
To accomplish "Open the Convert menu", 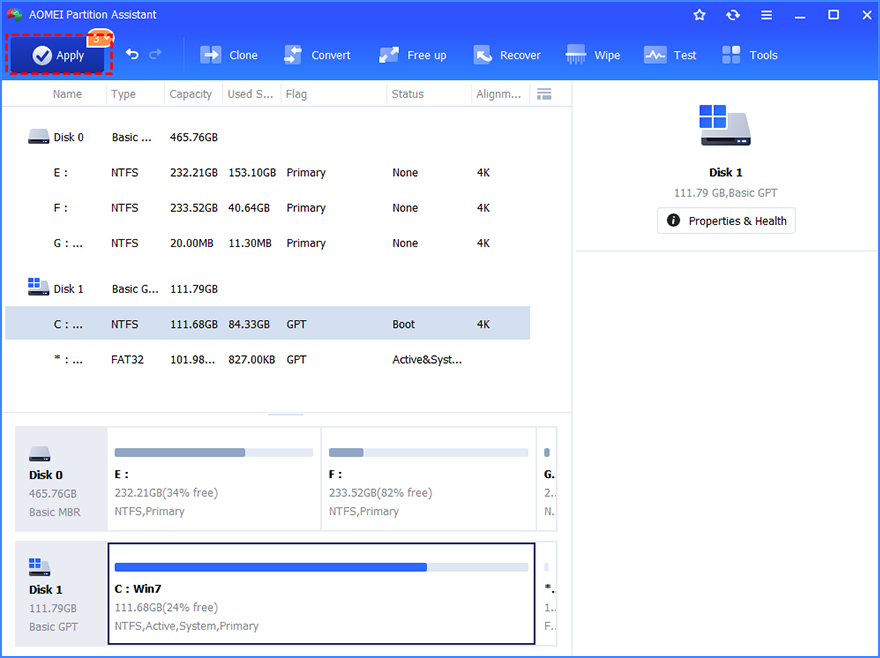I will 317,55.
